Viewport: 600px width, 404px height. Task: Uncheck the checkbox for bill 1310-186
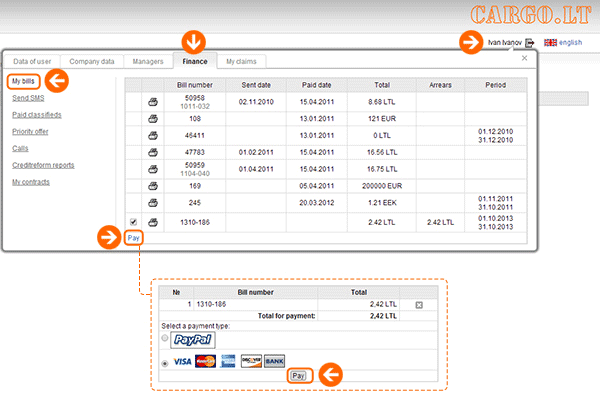133,221
